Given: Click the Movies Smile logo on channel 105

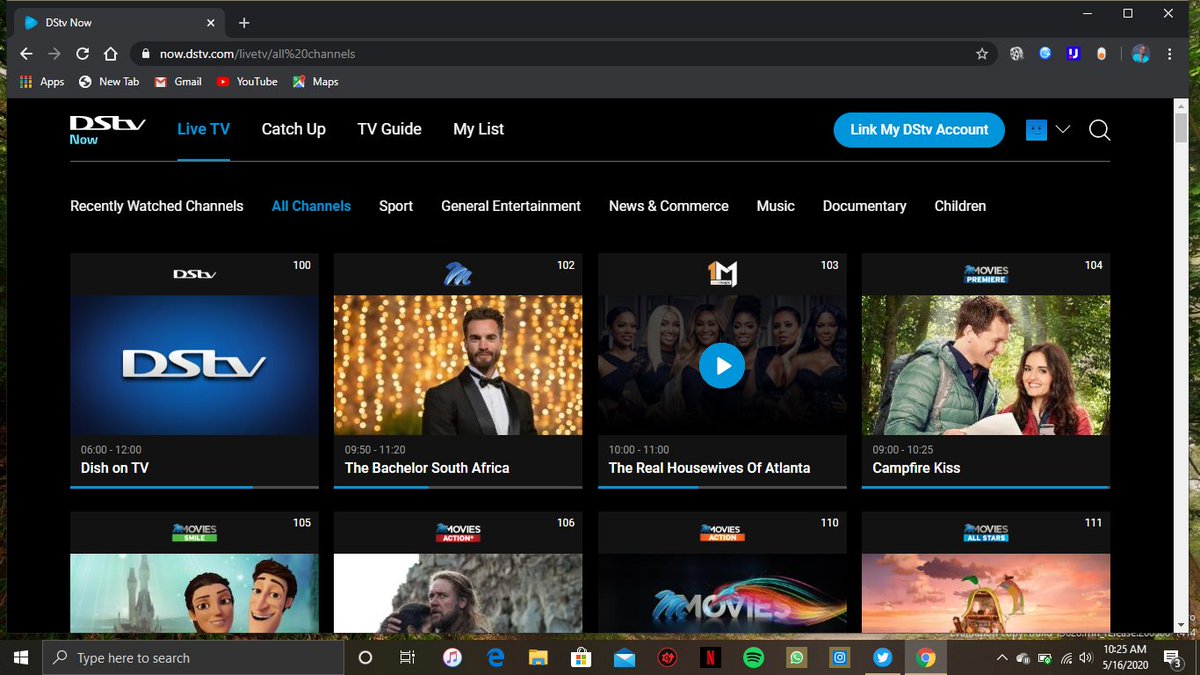Looking at the screenshot, I should [x=194, y=532].
